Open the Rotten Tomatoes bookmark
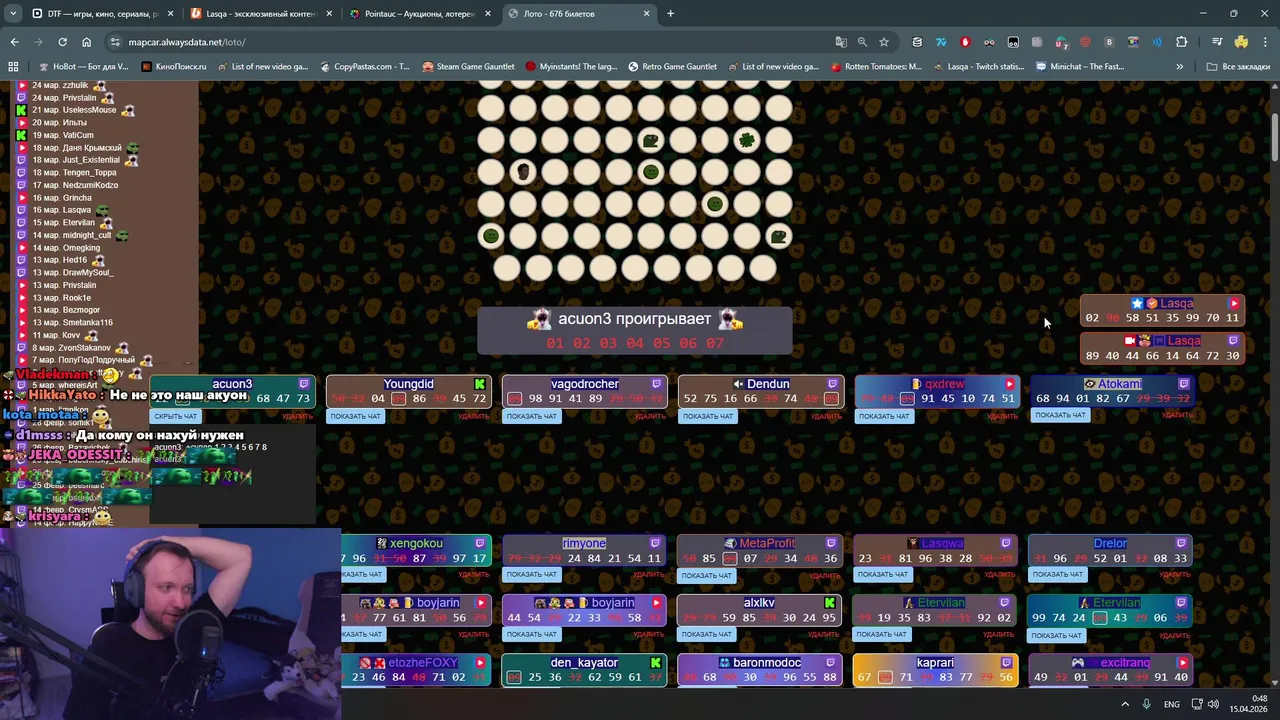The width and height of the screenshot is (1280, 720). 876,67
